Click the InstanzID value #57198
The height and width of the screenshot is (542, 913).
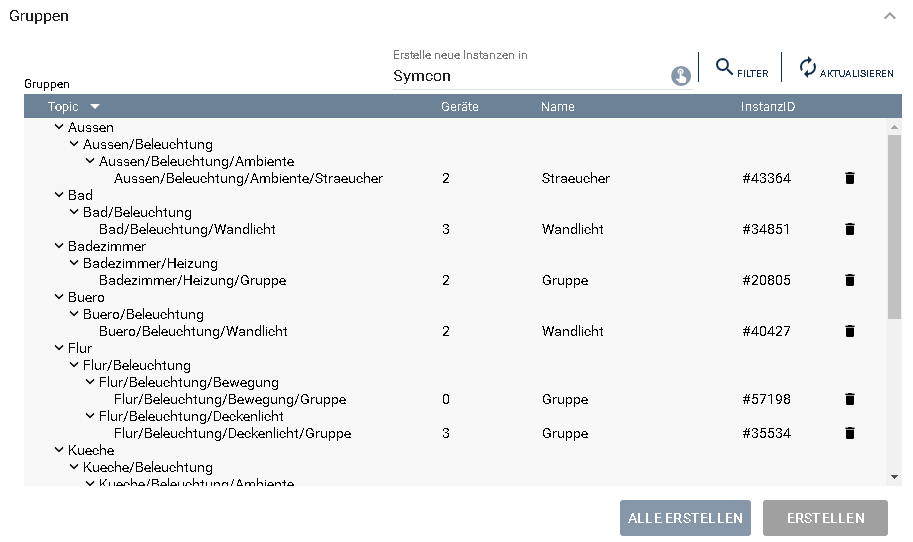[766, 399]
